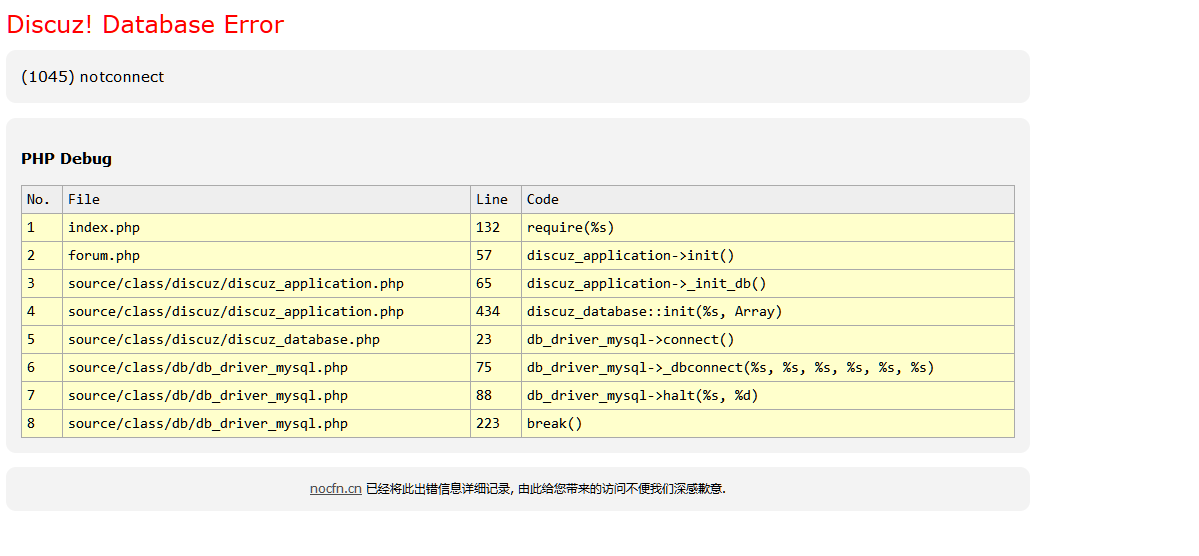Image resolution: width=1199 pixels, height=556 pixels.
Task: Select 'discuz_database::init(%s, Array)' code cell
Action: (x=768, y=312)
